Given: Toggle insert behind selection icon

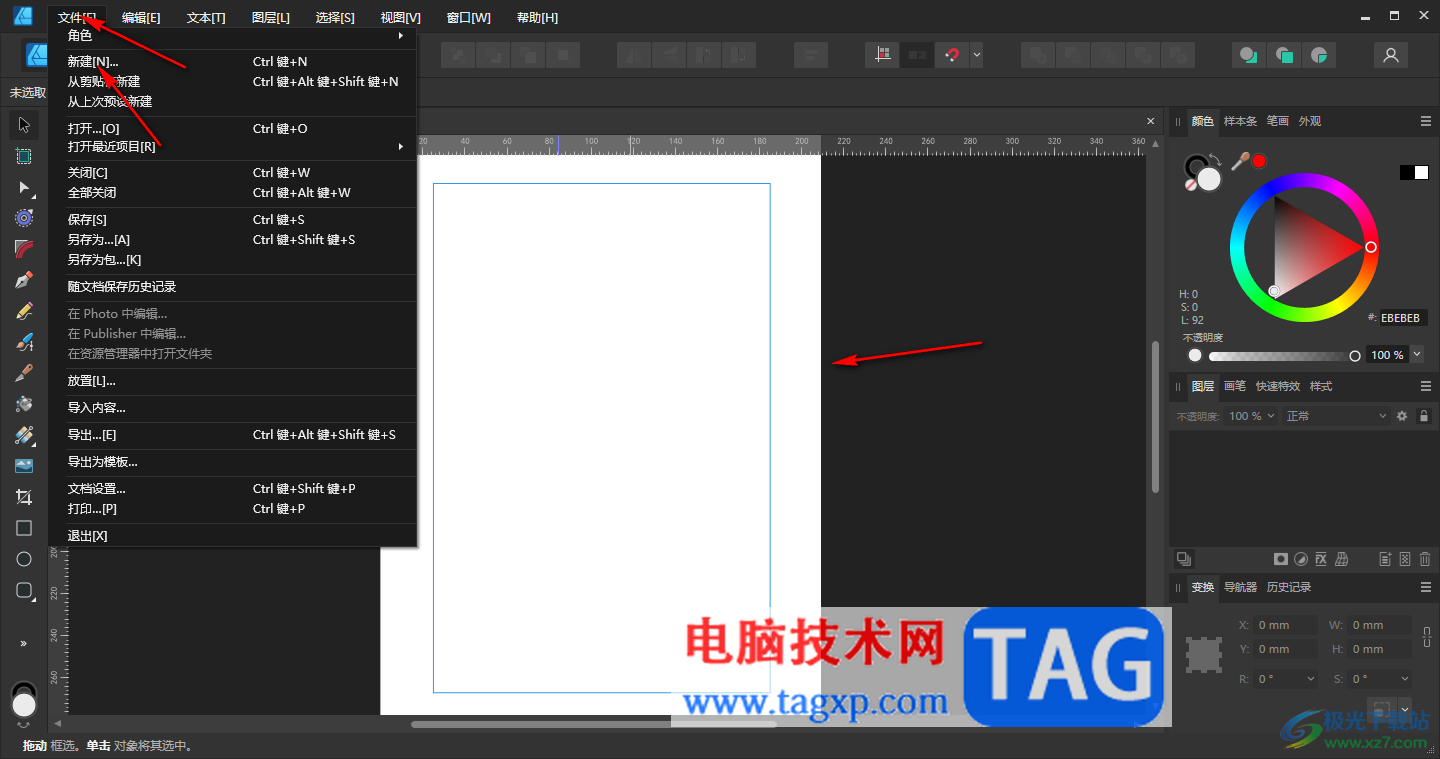Looking at the screenshot, I should (1248, 55).
